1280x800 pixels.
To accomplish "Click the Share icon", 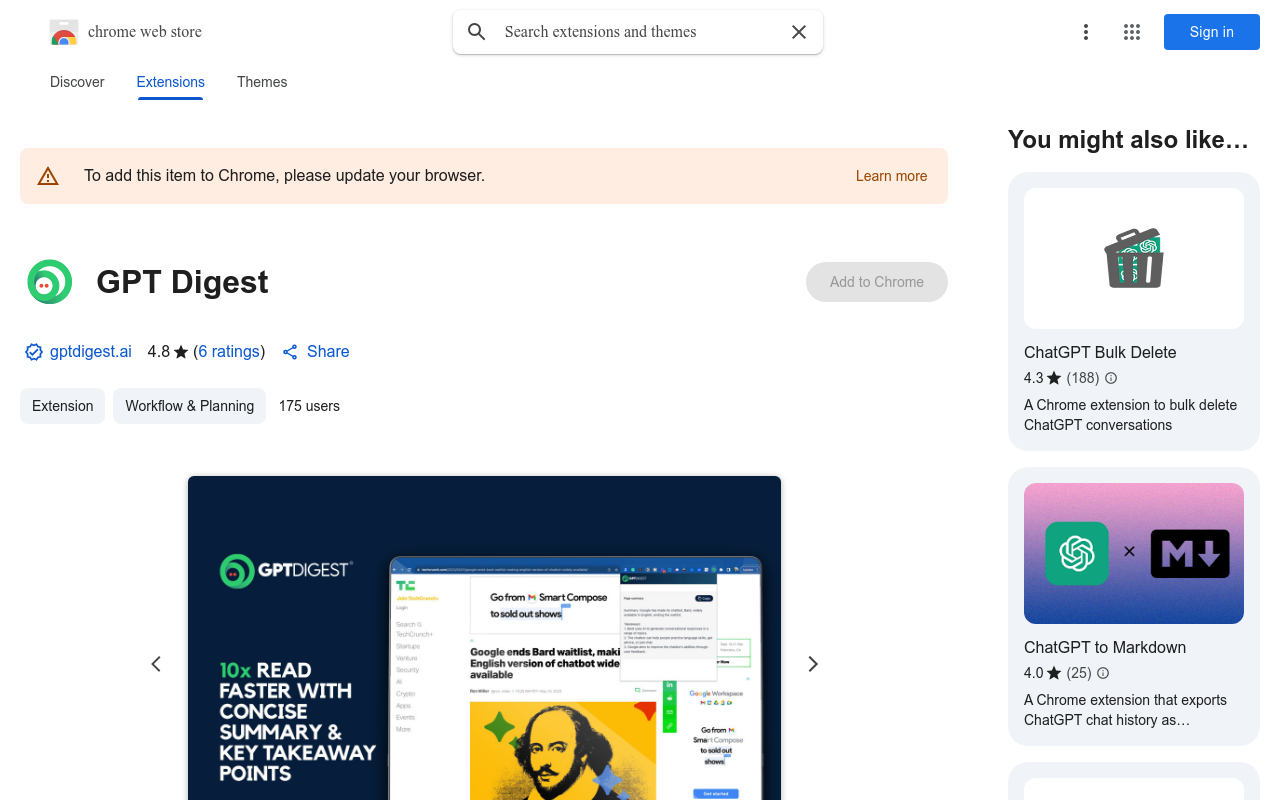I will click(290, 352).
